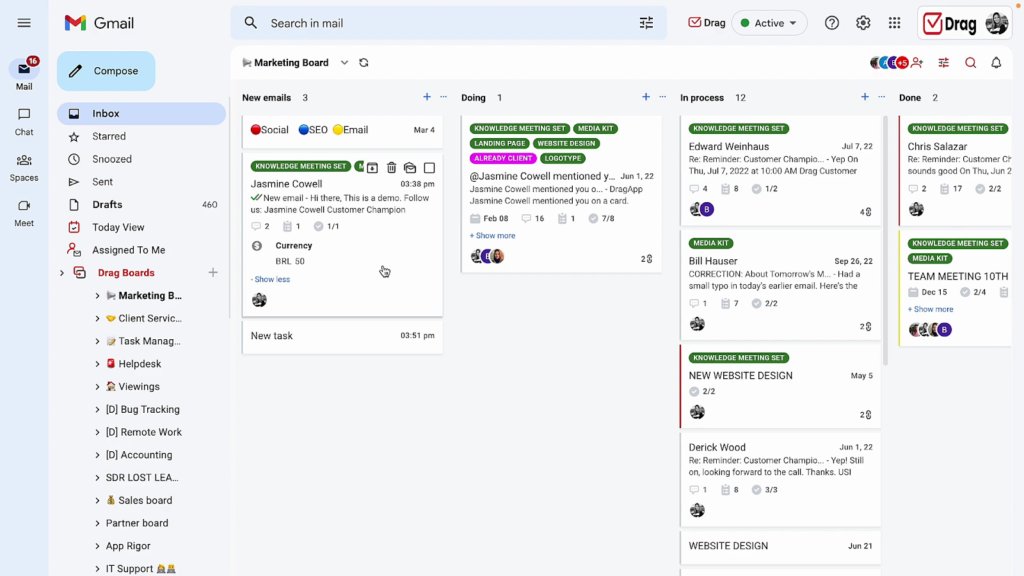Open the Sent folder
1024x576 pixels.
pos(142,182)
